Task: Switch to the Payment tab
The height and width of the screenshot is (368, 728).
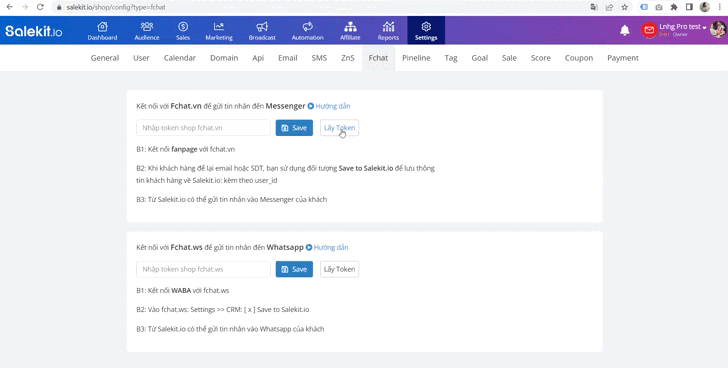Action: click(623, 58)
